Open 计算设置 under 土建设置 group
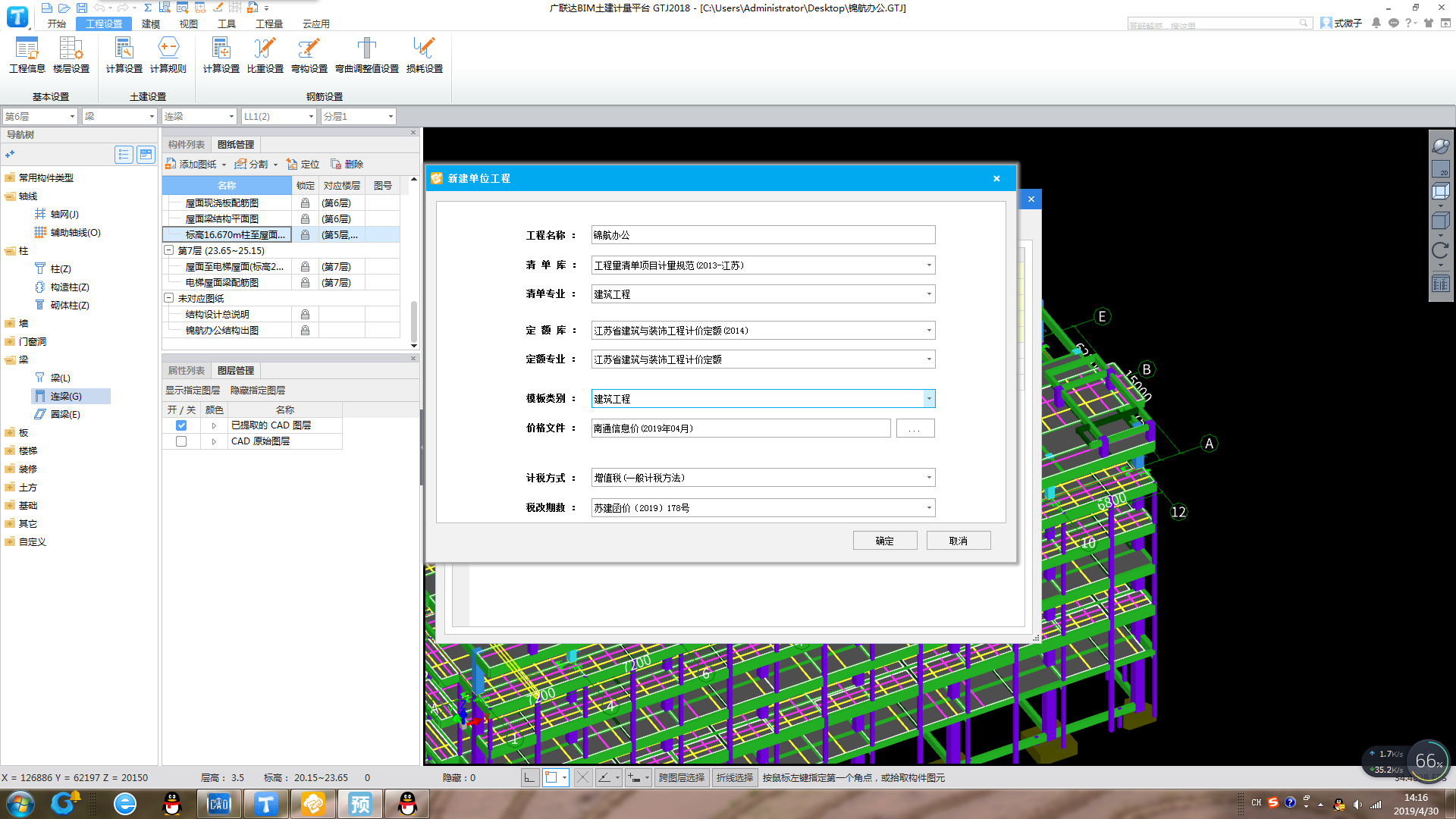This screenshot has height=819, width=1456. coord(124,55)
